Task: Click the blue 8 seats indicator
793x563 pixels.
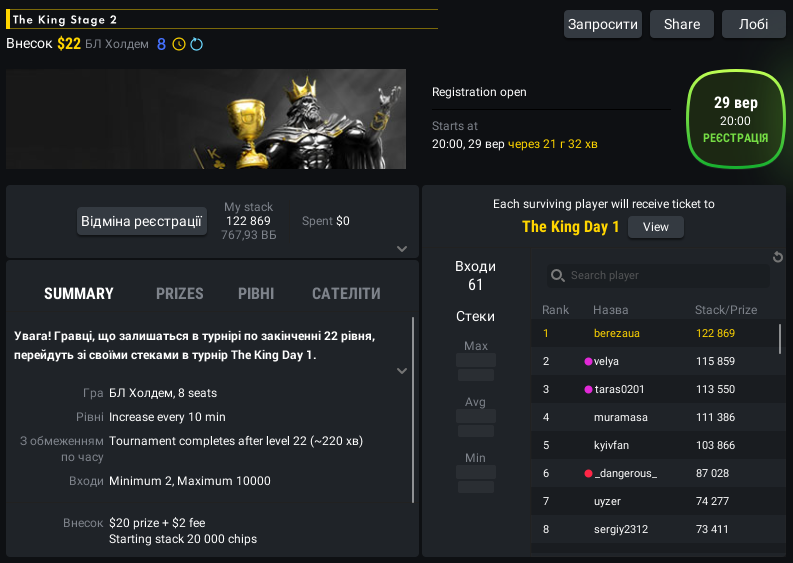Action: 161,45
